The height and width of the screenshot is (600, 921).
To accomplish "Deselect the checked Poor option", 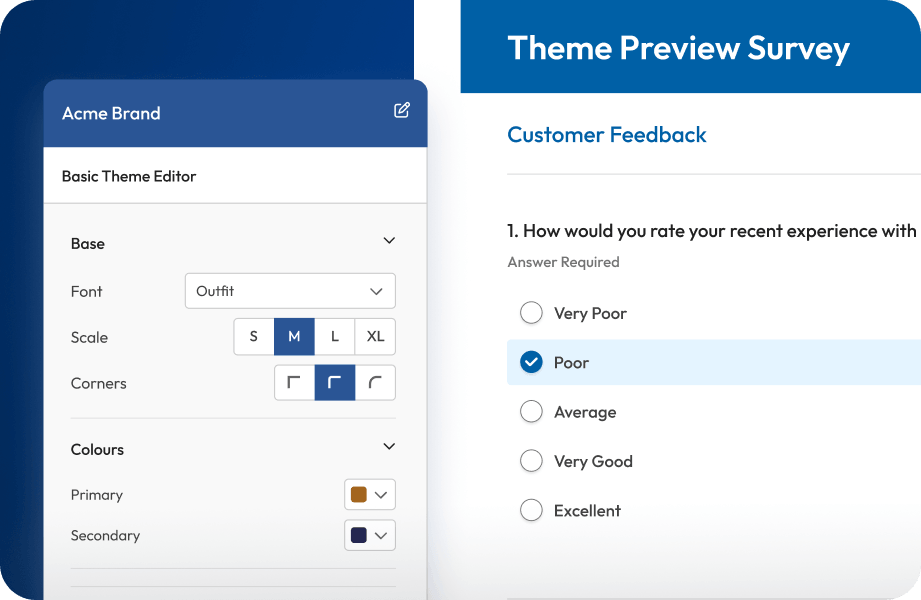I will [531, 363].
